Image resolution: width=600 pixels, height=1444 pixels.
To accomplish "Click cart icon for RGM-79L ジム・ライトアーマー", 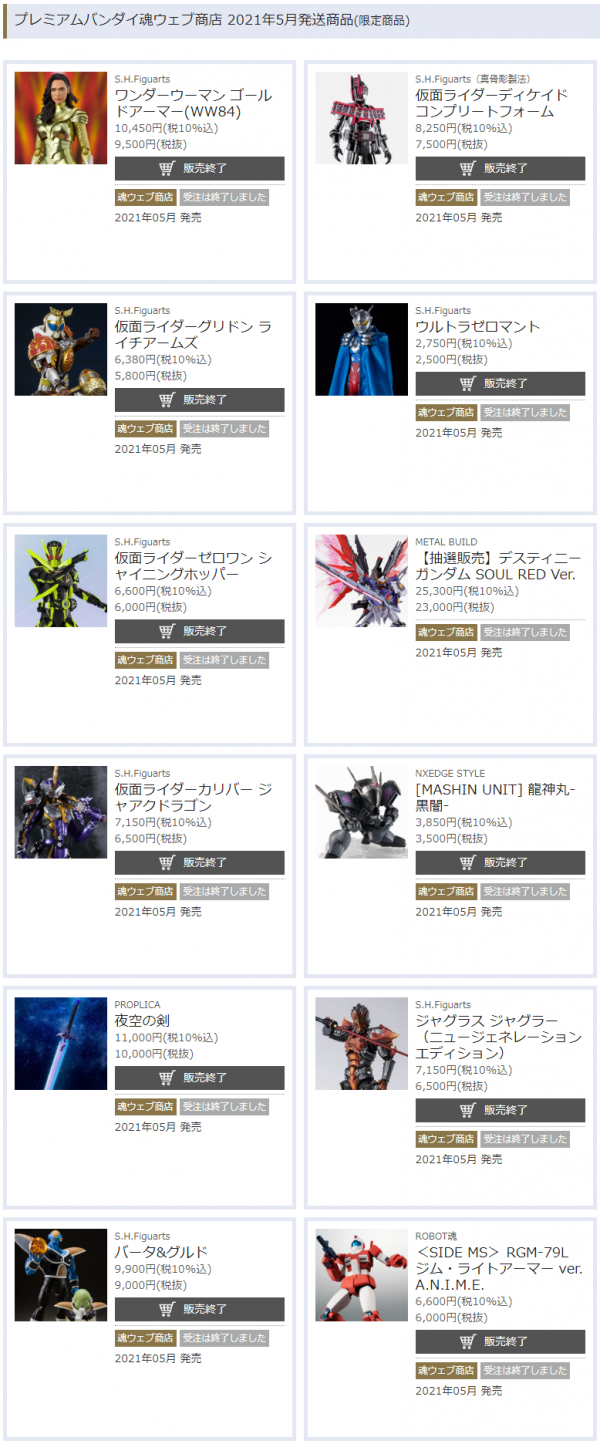I will click(x=468, y=1342).
